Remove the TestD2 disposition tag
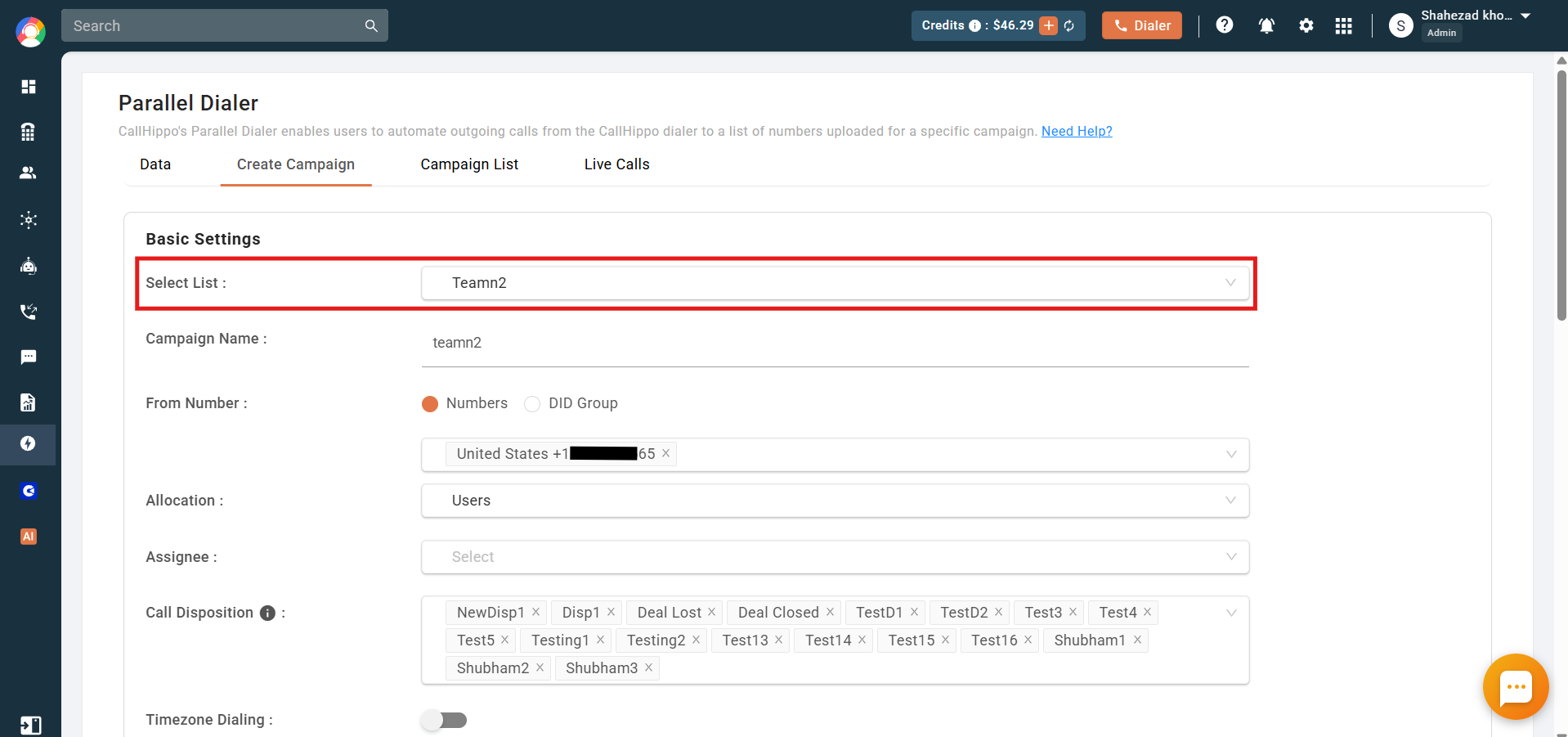 click(x=999, y=612)
